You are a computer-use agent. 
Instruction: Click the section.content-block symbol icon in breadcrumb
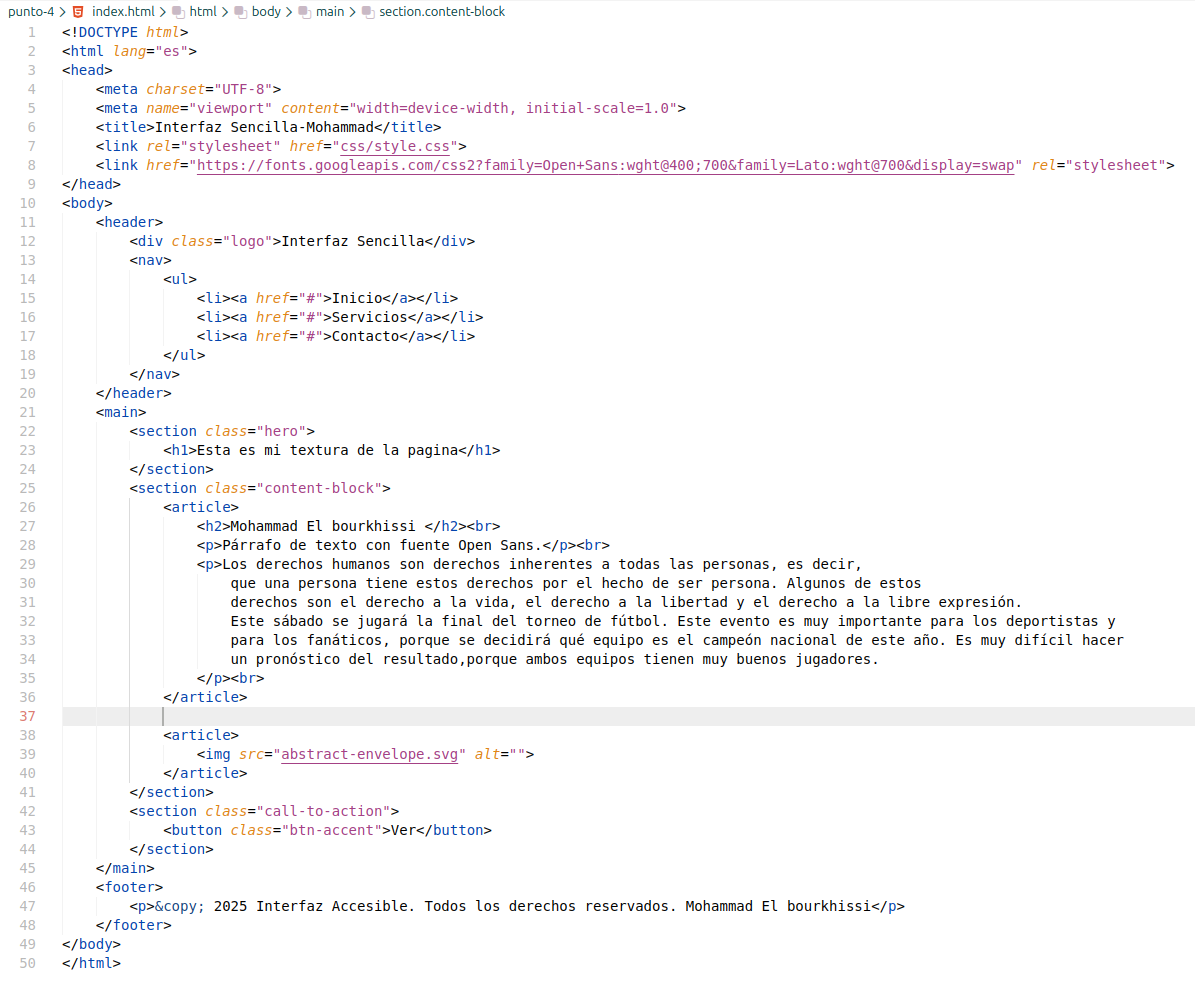[x=367, y=12]
